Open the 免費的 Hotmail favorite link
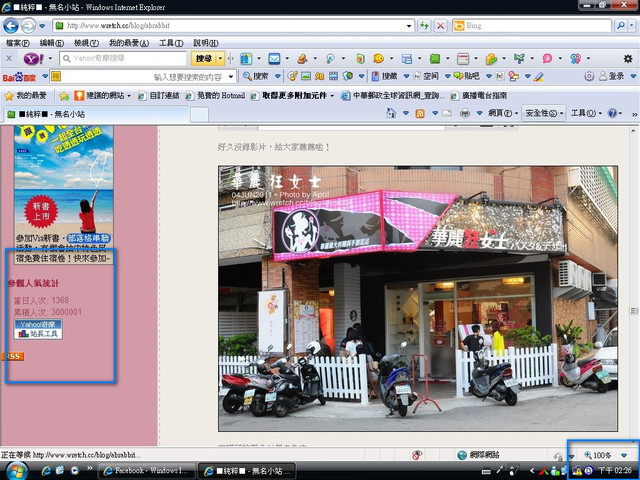This screenshot has width=640, height=480. pyautogui.click(x=216, y=96)
